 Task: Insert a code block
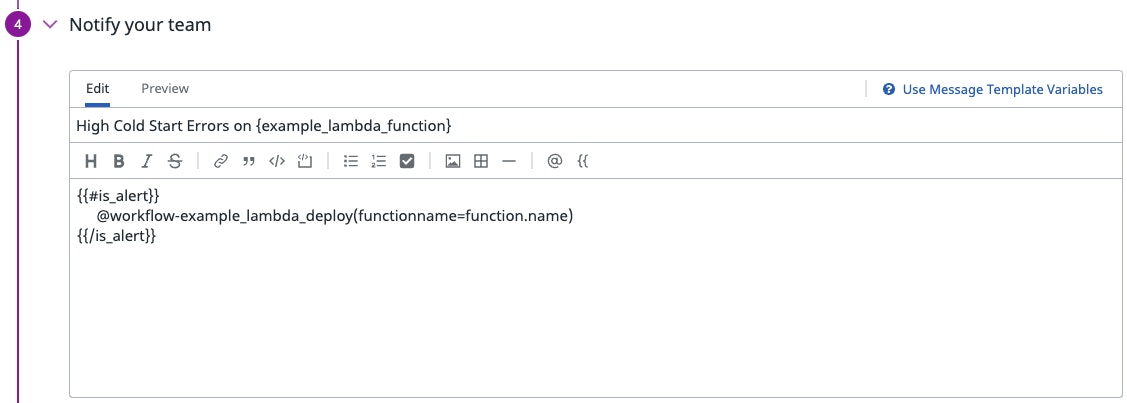(x=306, y=161)
